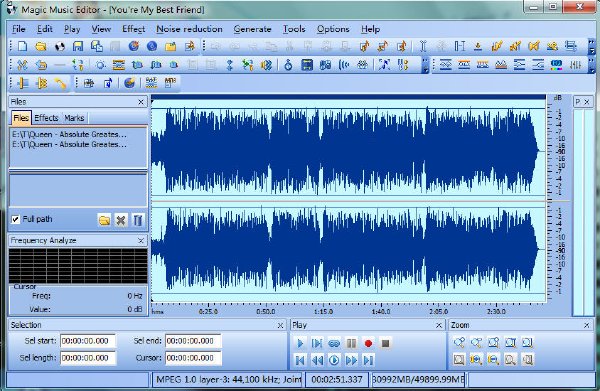600x391 pixels.
Task: Close the Play panel
Action: coord(439,325)
